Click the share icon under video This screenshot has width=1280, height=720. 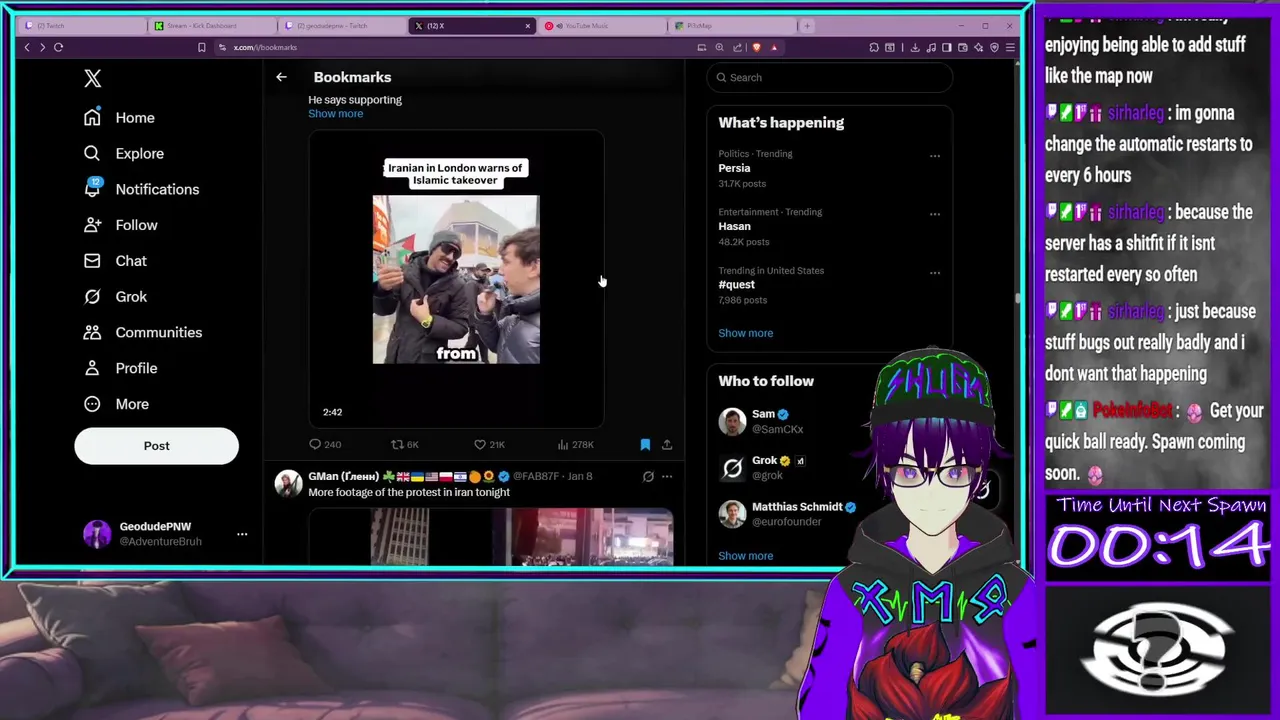pyautogui.click(x=667, y=445)
